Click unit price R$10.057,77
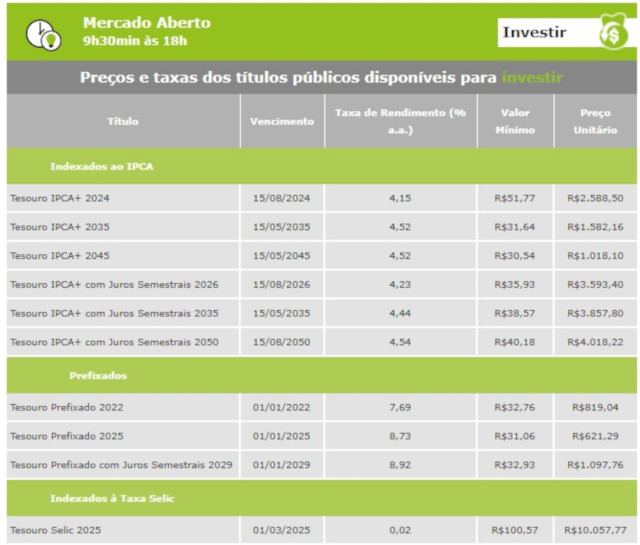Image resolution: width=640 pixels, height=545 pixels. 596,530
